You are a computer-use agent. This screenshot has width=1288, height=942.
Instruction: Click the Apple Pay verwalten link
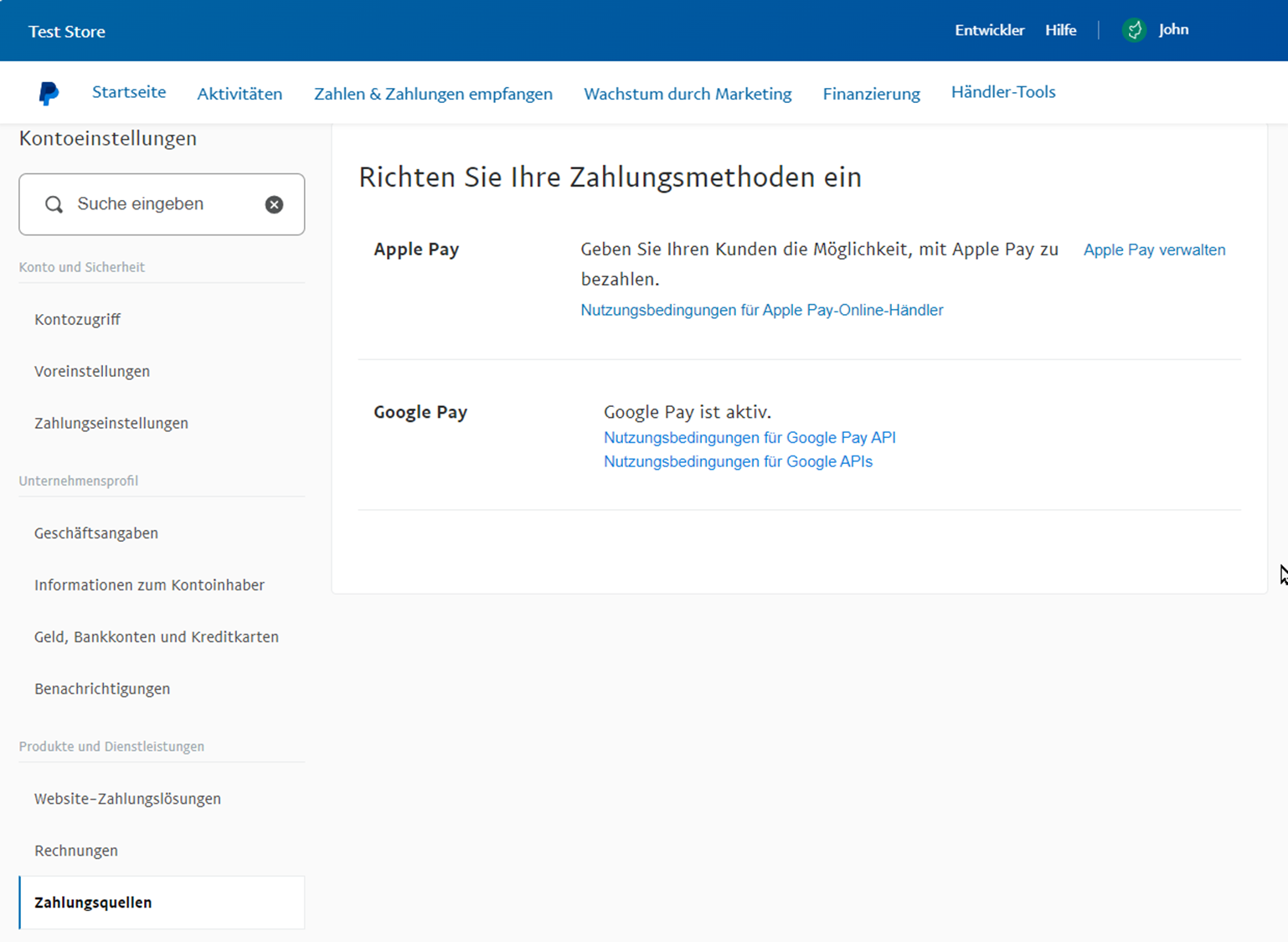pyautogui.click(x=1154, y=250)
